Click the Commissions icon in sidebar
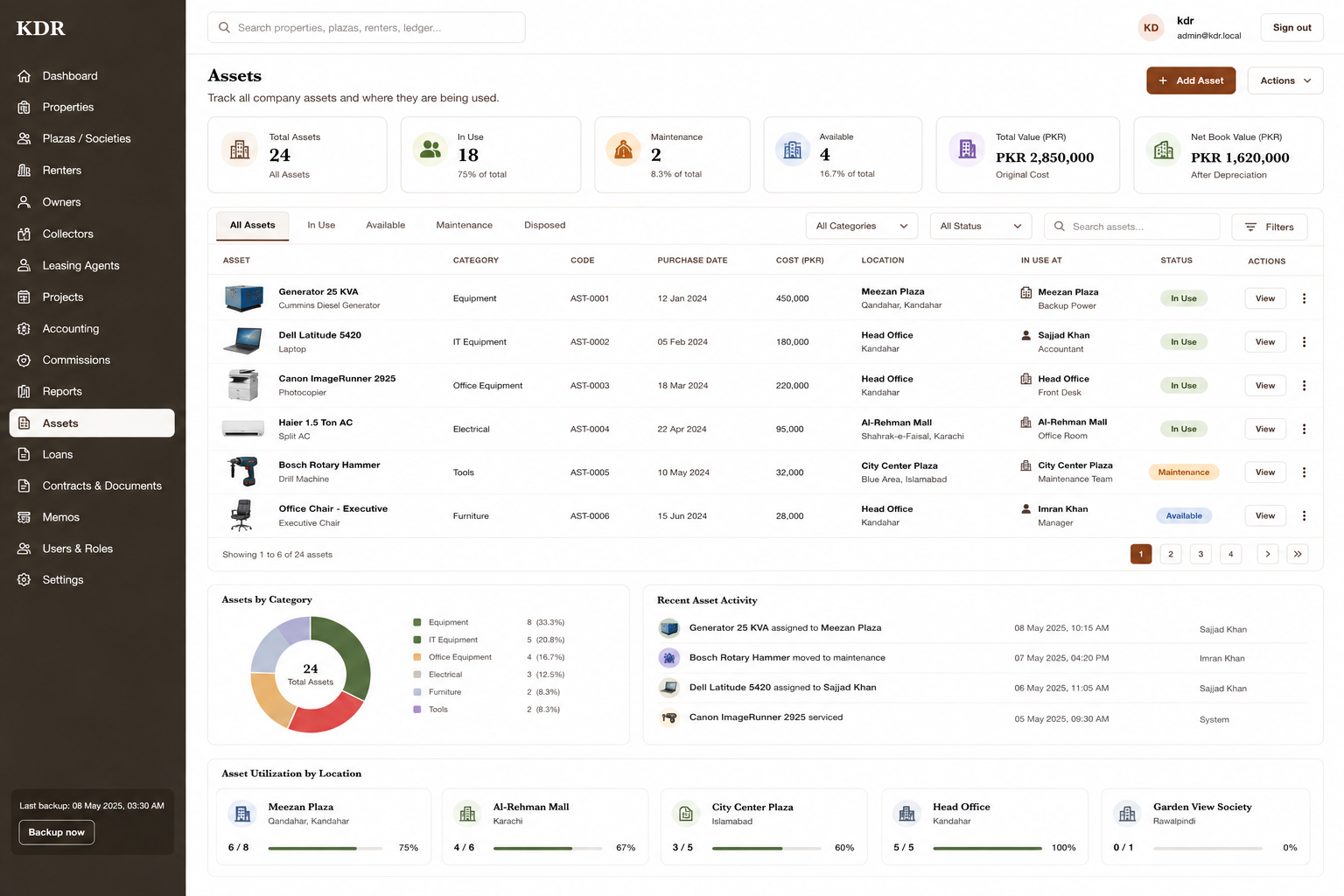 (24, 360)
